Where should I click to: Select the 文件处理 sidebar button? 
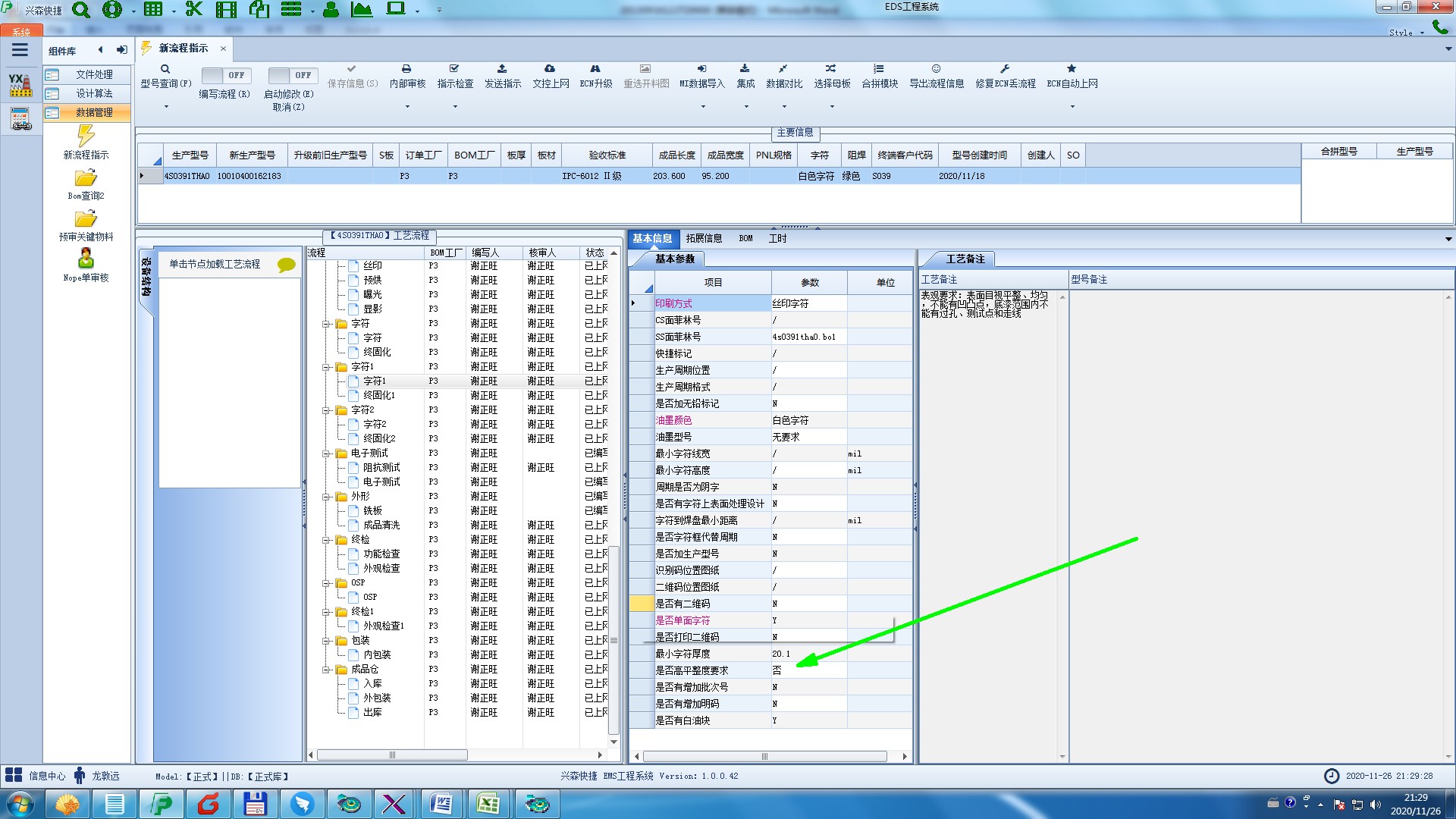[x=94, y=74]
